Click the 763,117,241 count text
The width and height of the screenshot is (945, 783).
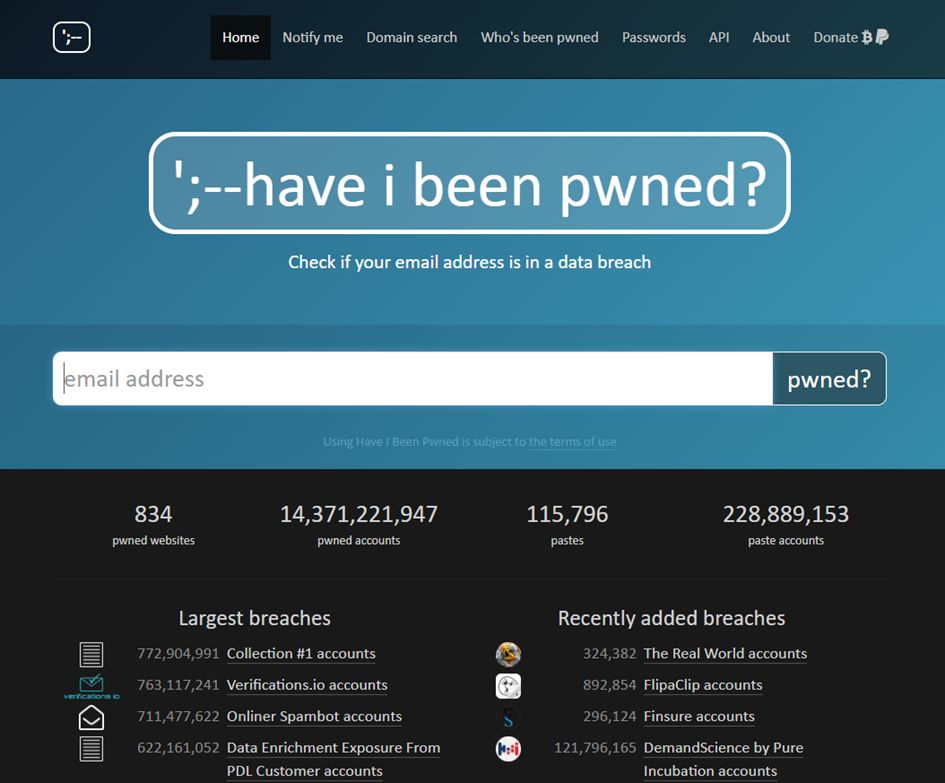tap(178, 685)
